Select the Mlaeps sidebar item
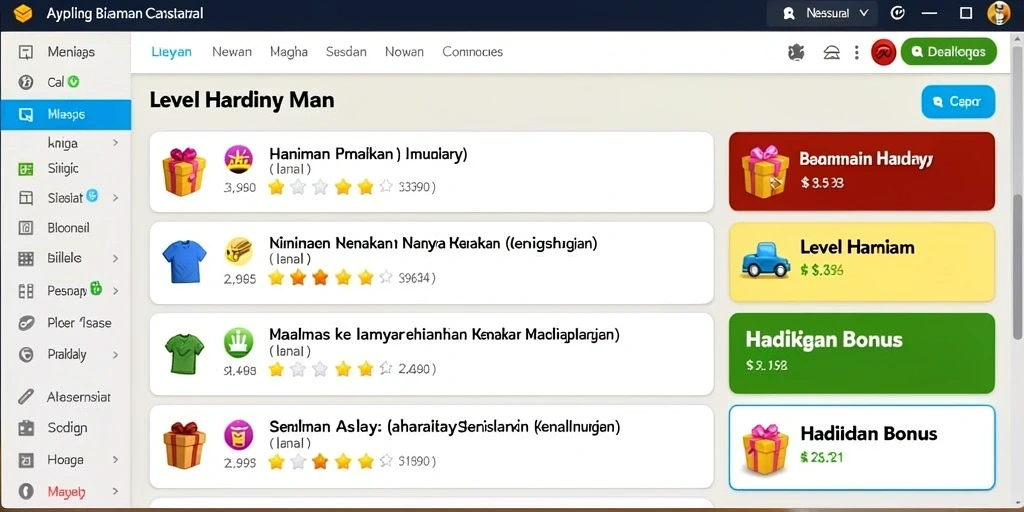 (x=65, y=115)
